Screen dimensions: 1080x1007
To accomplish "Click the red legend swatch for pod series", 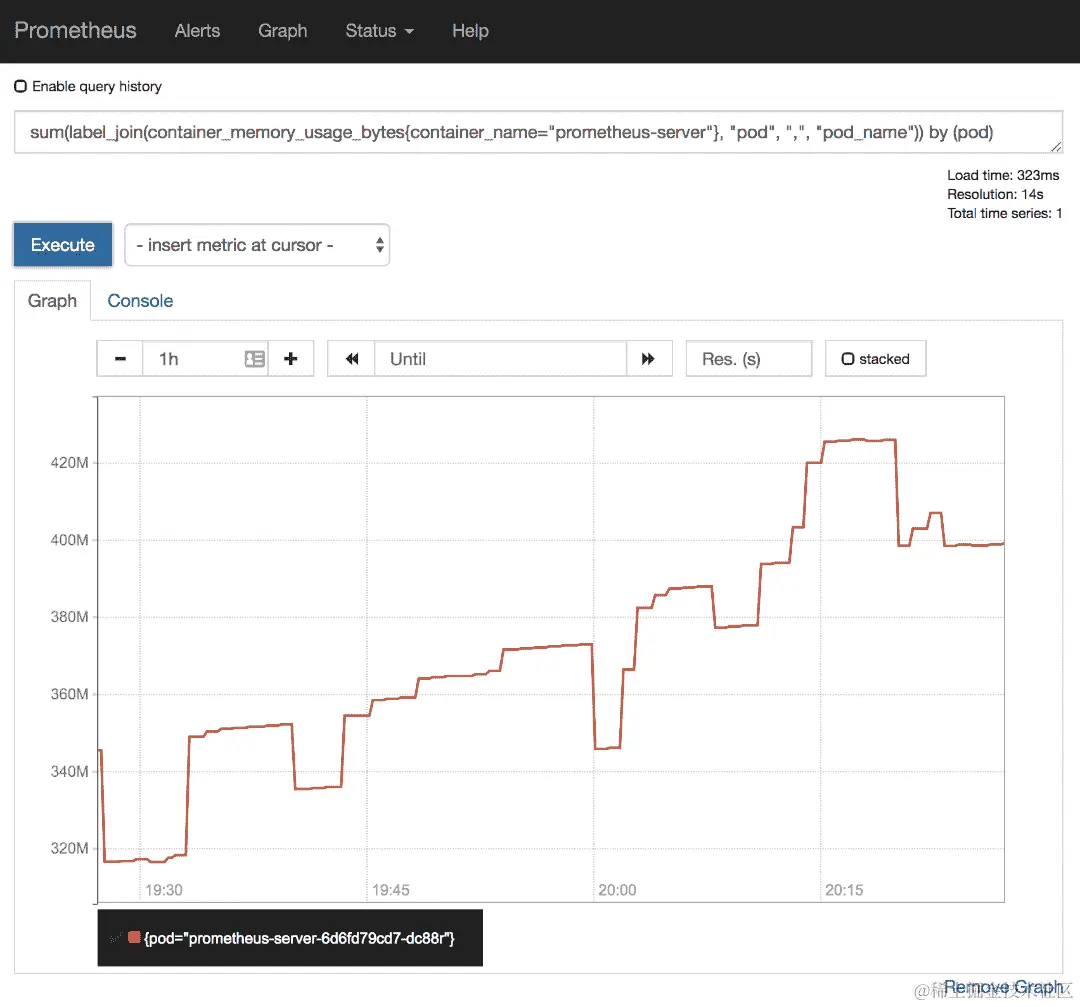I will pos(134,937).
